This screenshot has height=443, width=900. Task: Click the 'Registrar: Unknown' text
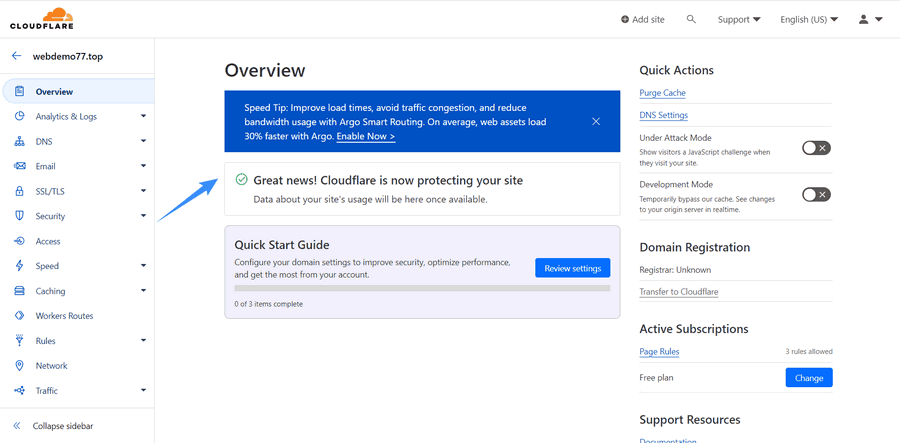[675, 270]
